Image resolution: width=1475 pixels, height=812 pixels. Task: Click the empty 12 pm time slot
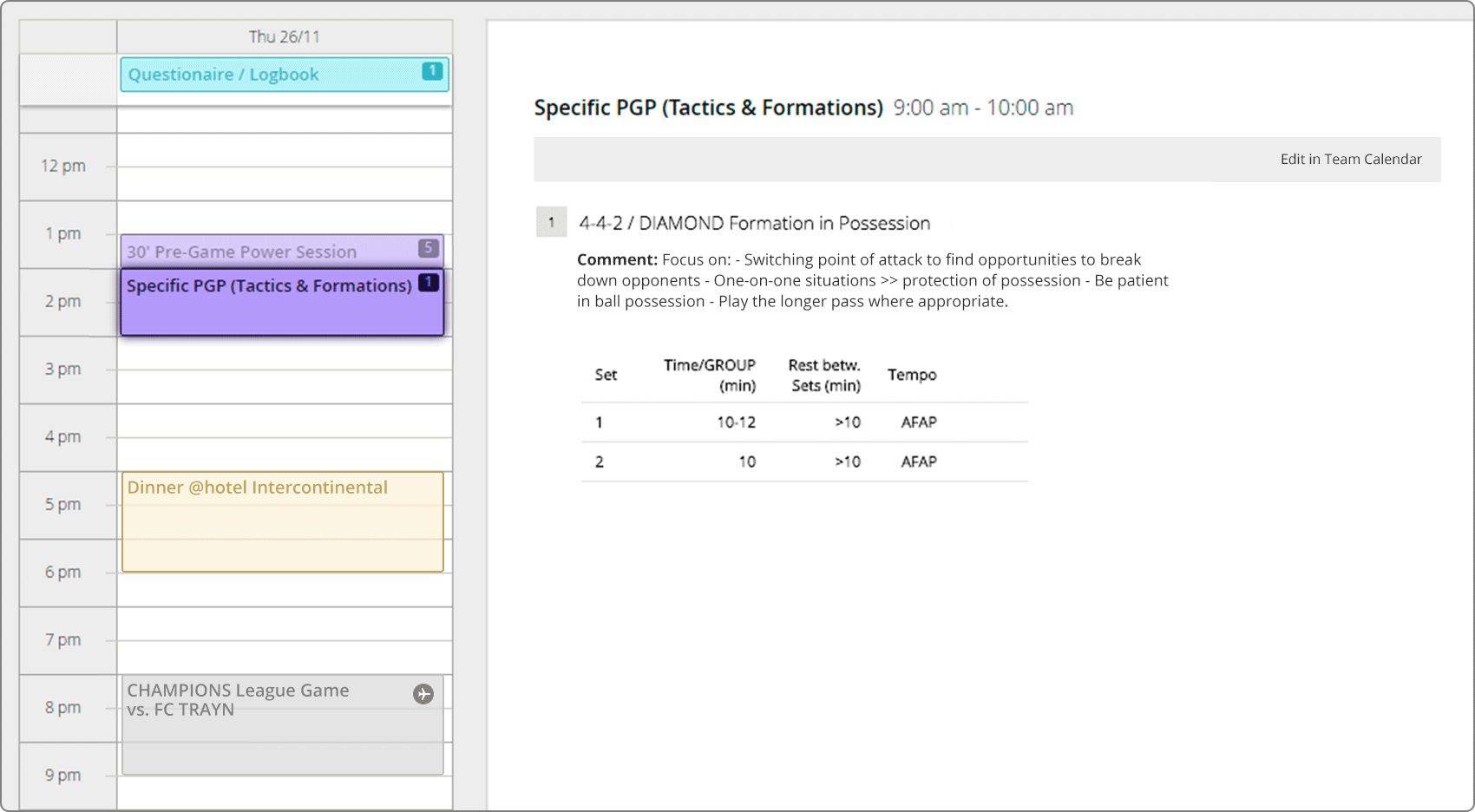284,167
